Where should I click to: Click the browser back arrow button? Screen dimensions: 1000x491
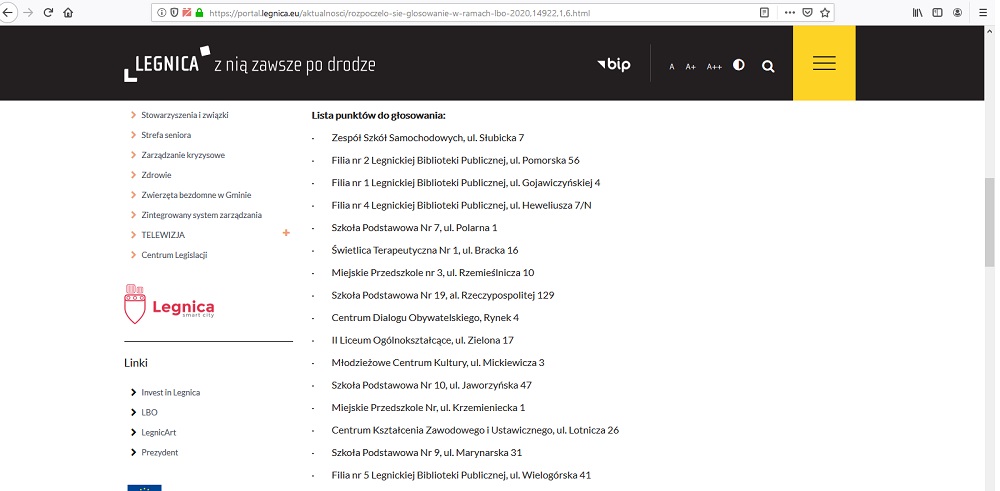tap(6, 12)
